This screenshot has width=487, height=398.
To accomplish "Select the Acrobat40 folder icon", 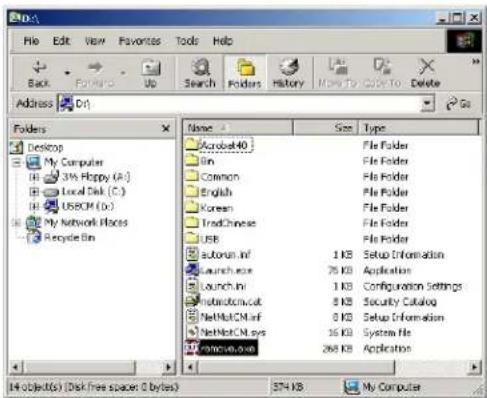I will 191,145.
